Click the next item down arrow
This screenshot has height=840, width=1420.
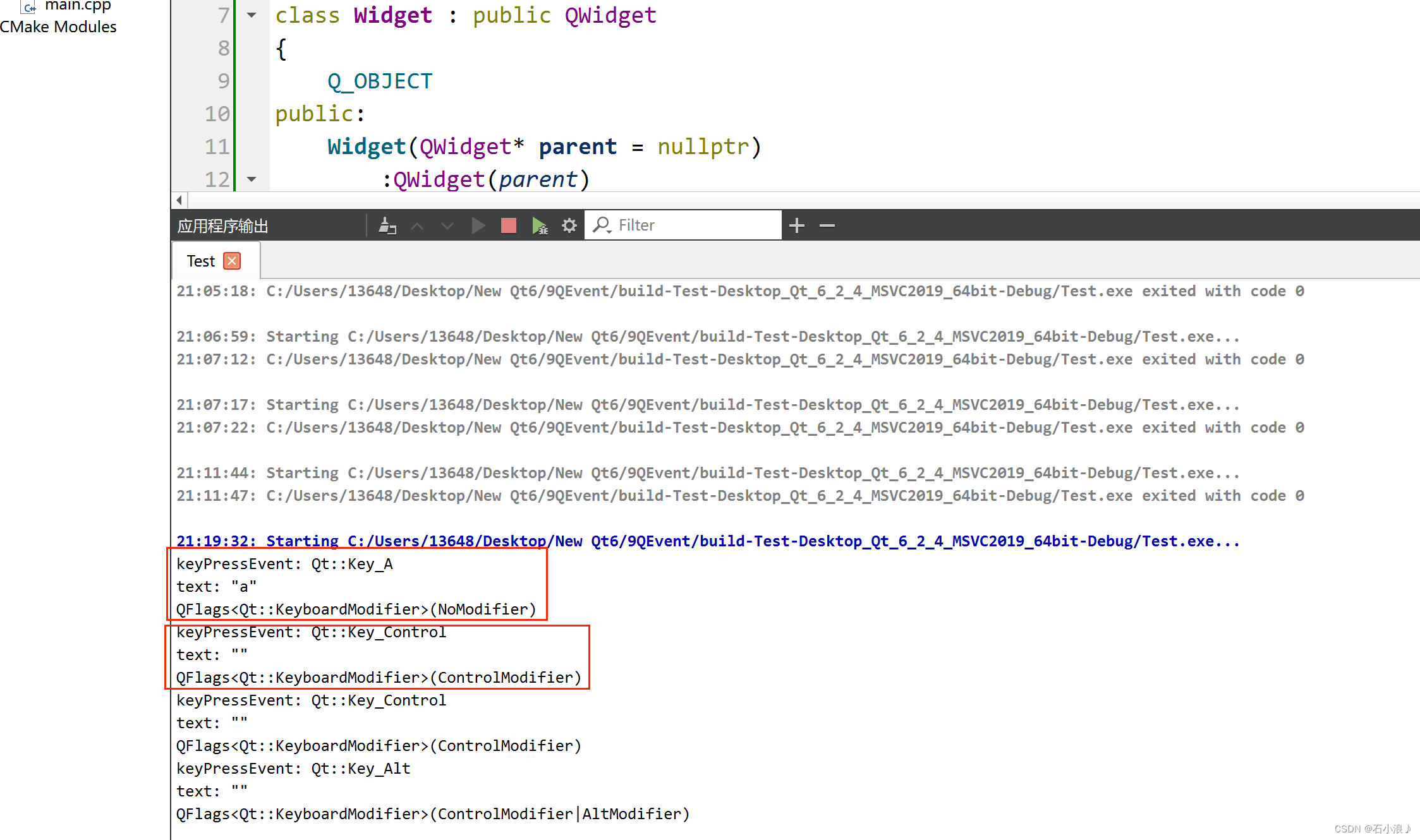point(447,225)
